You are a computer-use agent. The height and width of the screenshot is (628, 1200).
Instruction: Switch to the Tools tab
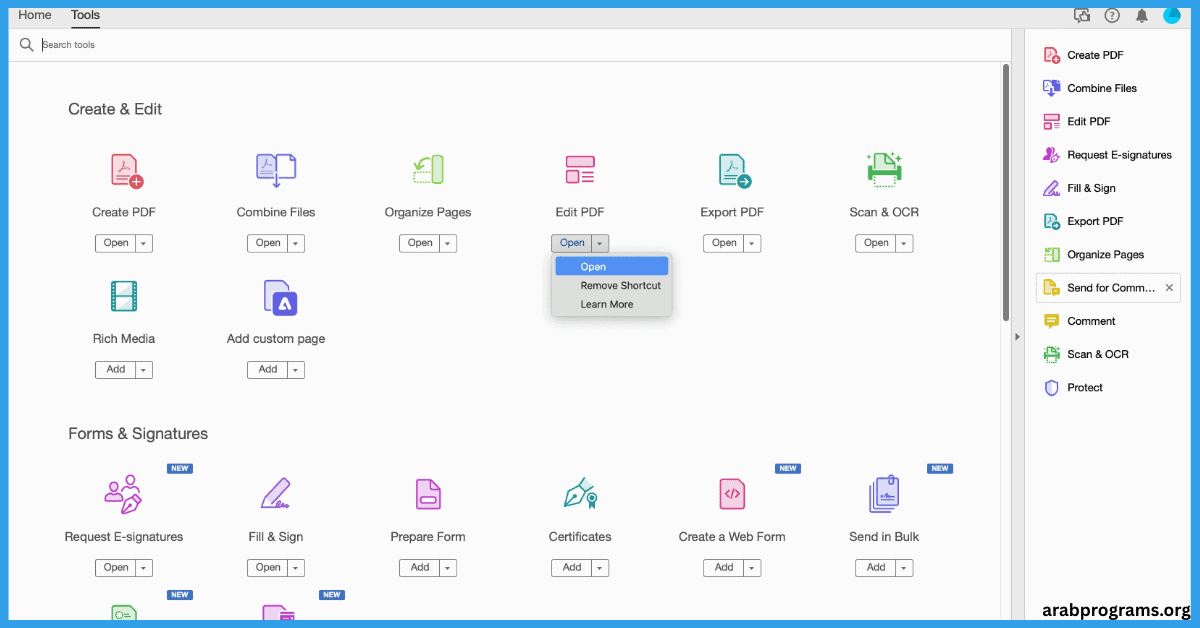point(85,15)
